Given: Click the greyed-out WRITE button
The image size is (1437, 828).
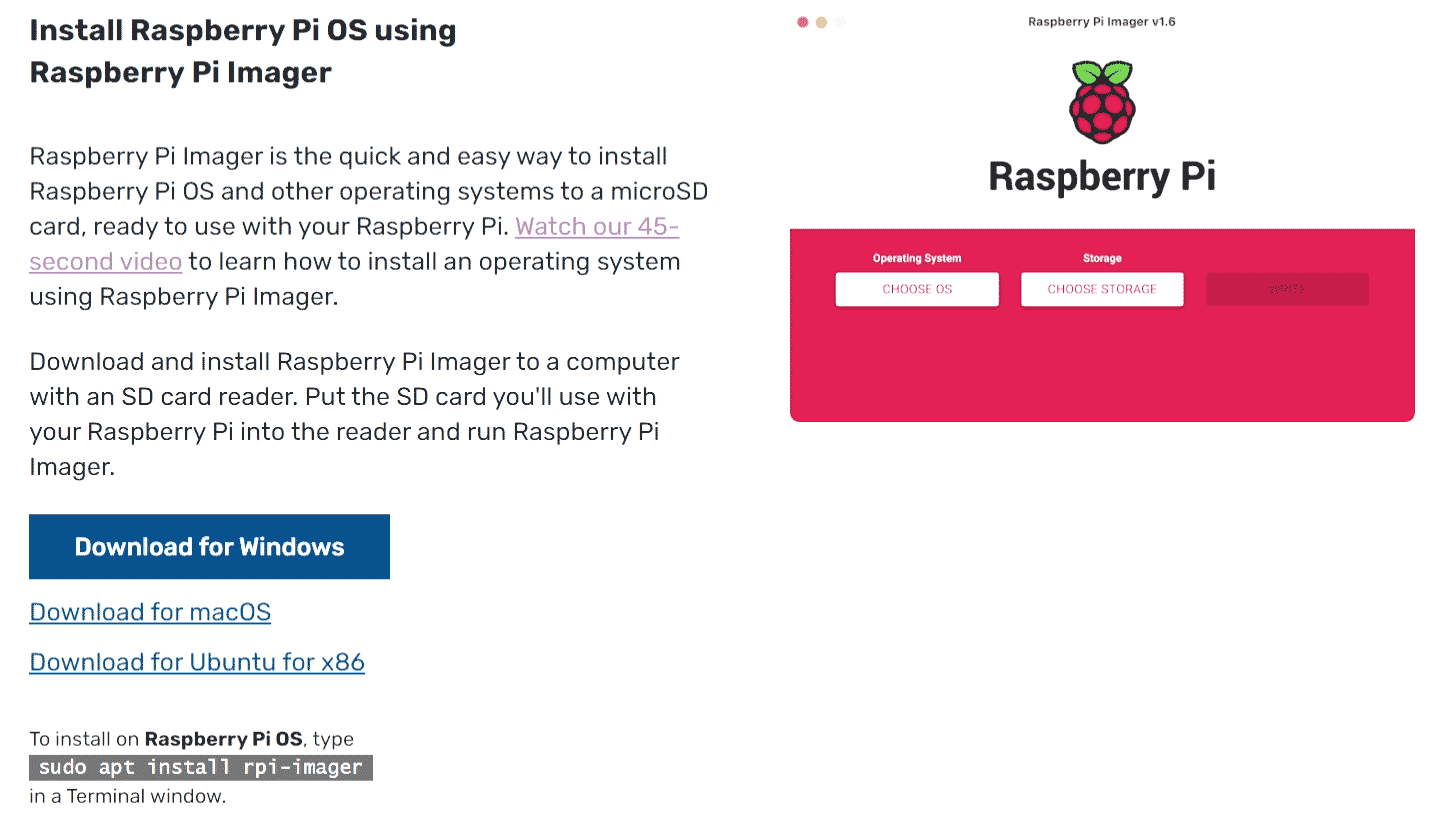Looking at the screenshot, I should pyautogui.click(x=1287, y=289).
